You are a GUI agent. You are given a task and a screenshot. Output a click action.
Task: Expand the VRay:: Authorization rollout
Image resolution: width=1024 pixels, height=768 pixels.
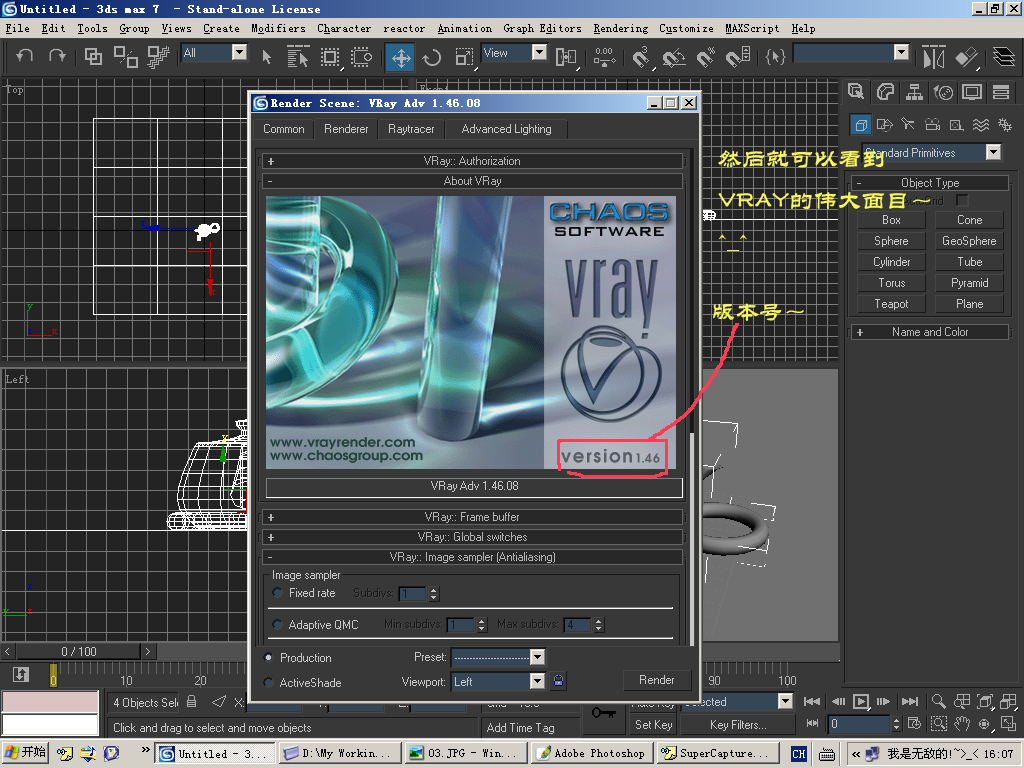pos(472,161)
